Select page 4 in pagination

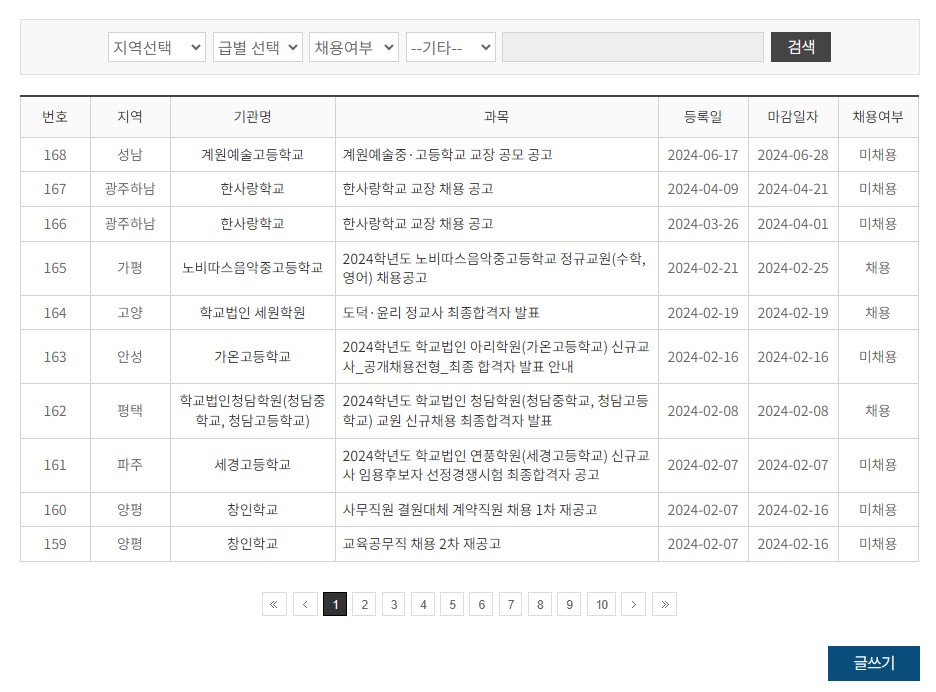(423, 604)
